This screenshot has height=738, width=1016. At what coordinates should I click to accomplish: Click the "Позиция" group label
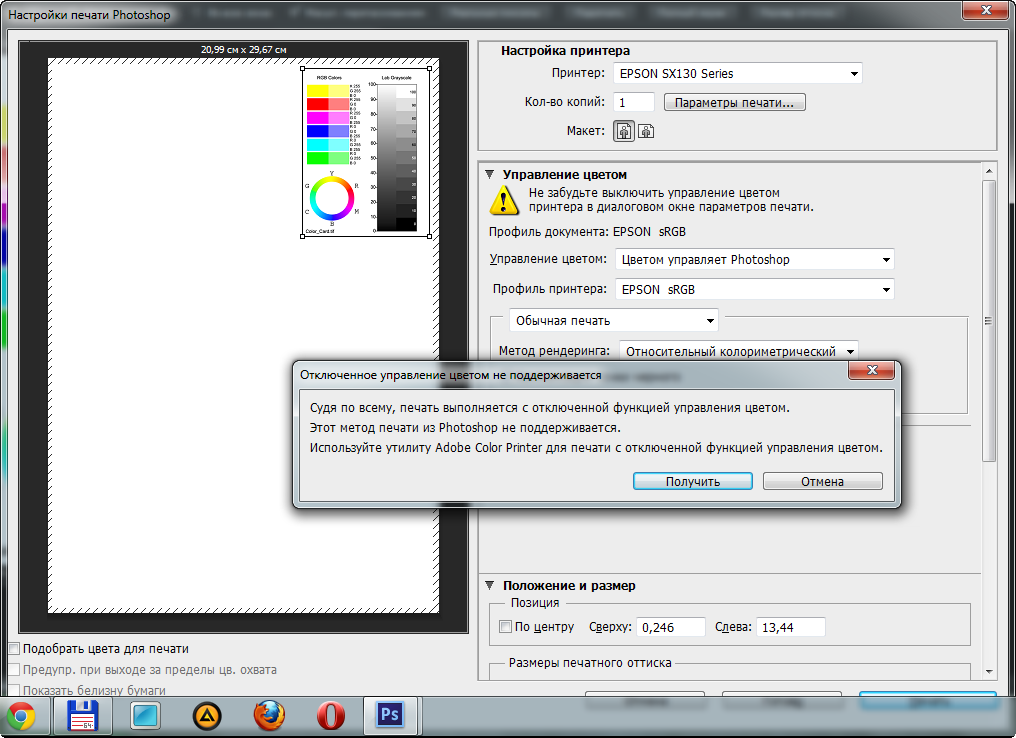tap(535, 603)
